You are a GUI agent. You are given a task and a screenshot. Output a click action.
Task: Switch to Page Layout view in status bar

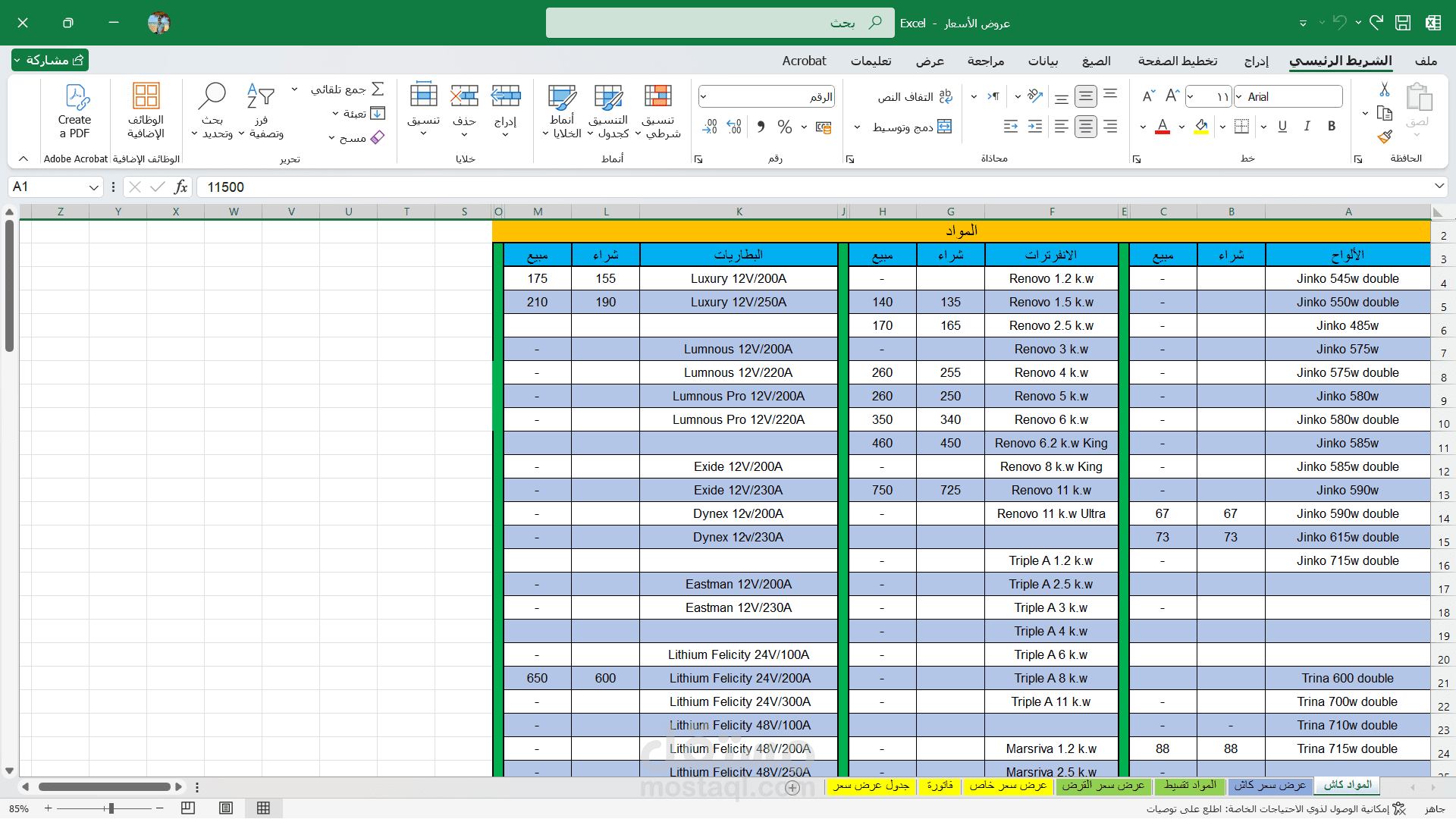coord(226,808)
